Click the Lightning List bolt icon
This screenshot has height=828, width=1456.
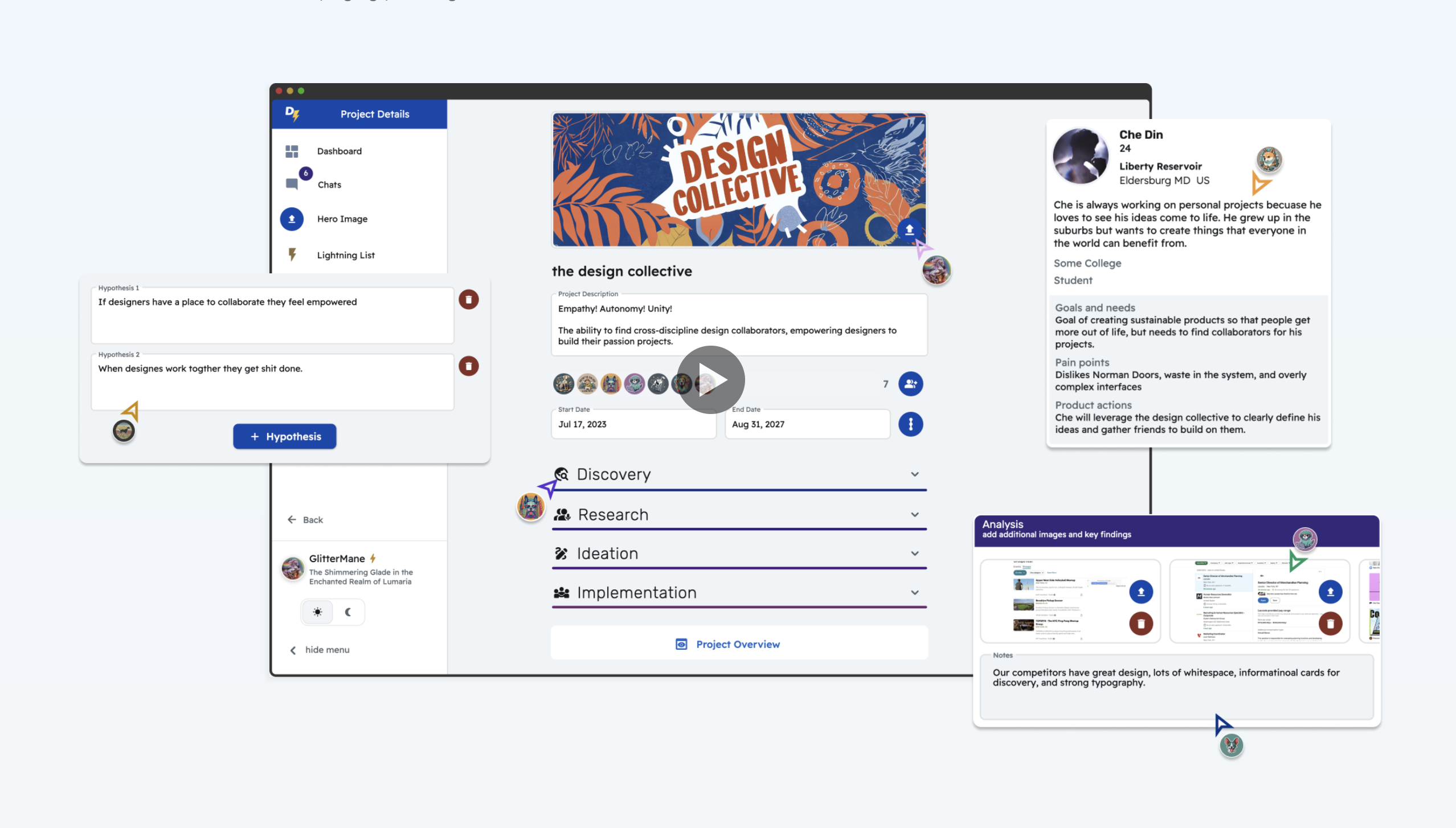point(292,255)
